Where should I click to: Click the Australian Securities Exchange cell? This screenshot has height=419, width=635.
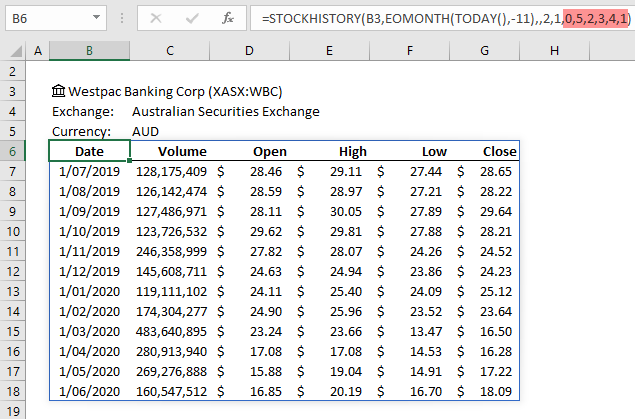(x=226, y=111)
